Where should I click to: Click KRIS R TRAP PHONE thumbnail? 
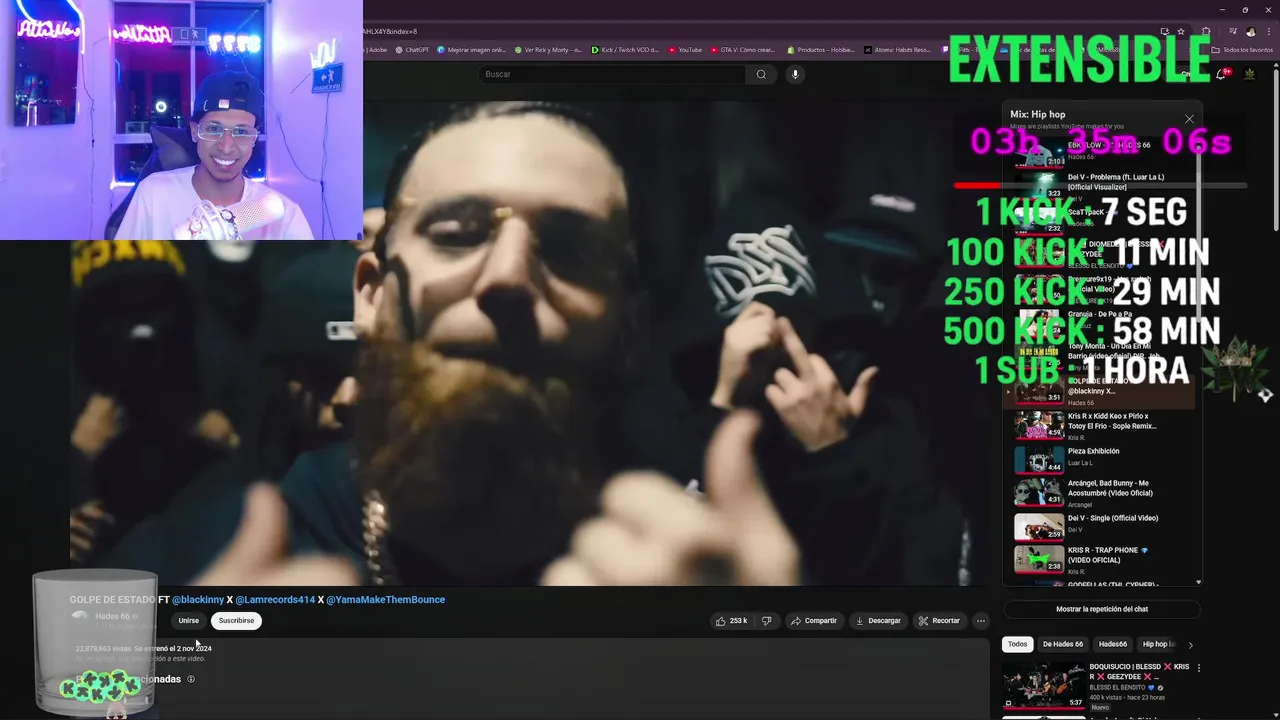1039,559
